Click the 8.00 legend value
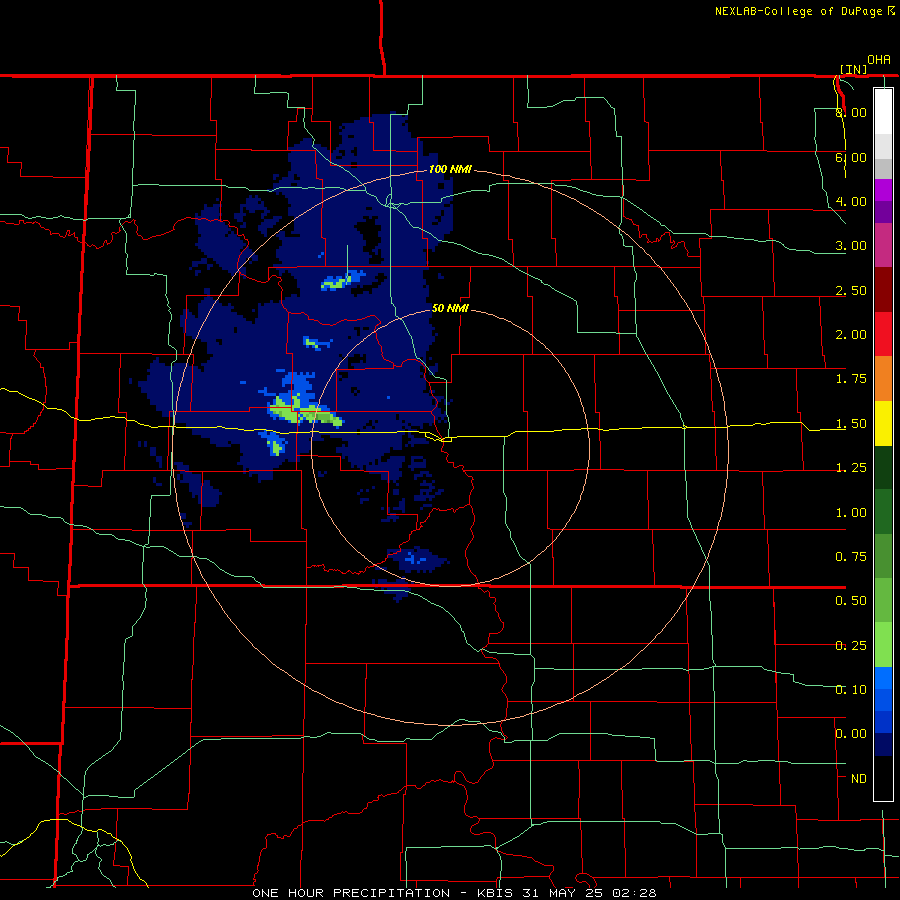Image resolution: width=900 pixels, height=900 pixels. click(851, 112)
